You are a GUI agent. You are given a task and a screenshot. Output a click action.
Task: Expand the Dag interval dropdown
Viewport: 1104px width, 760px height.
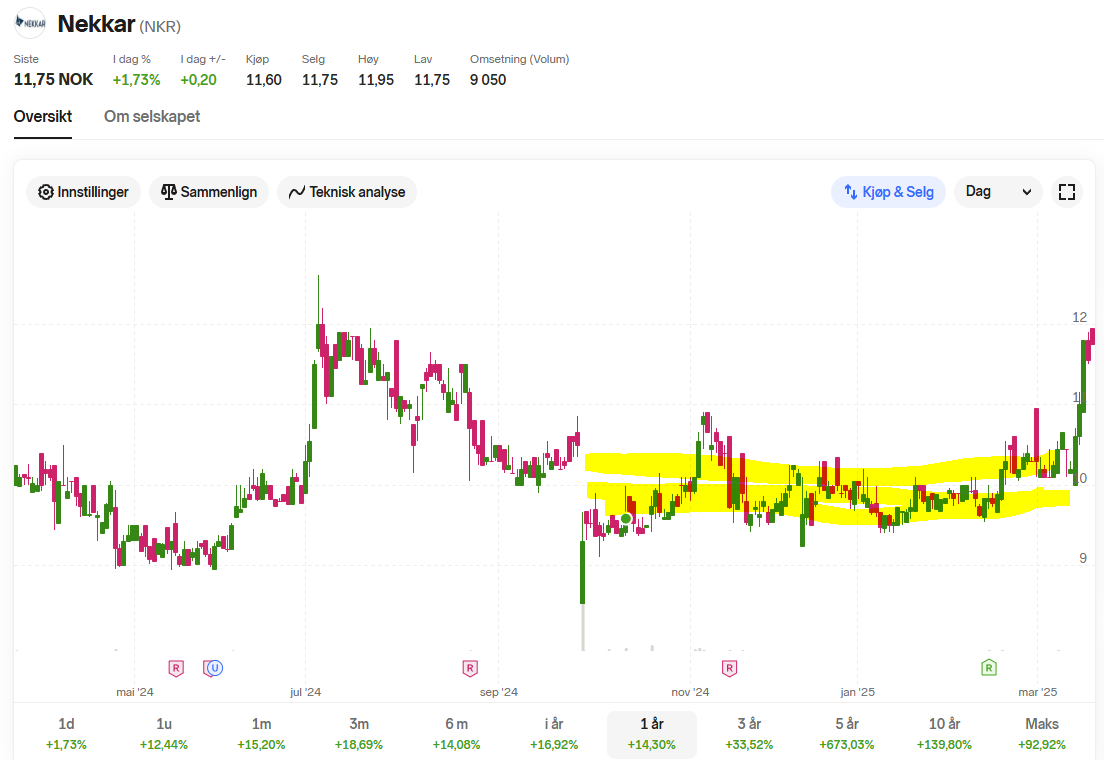998,192
